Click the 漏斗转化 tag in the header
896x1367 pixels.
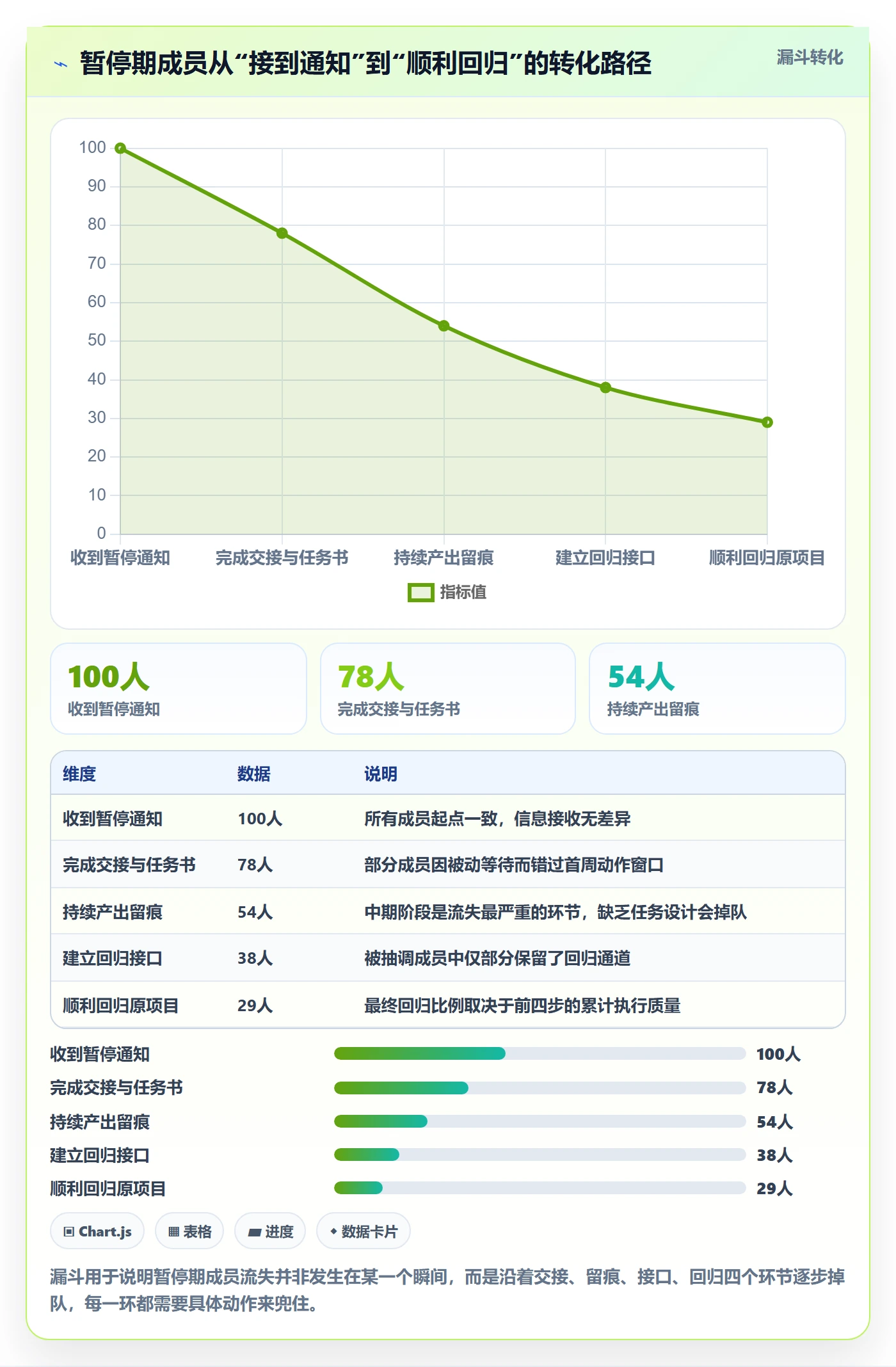pyautogui.click(x=810, y=58)
